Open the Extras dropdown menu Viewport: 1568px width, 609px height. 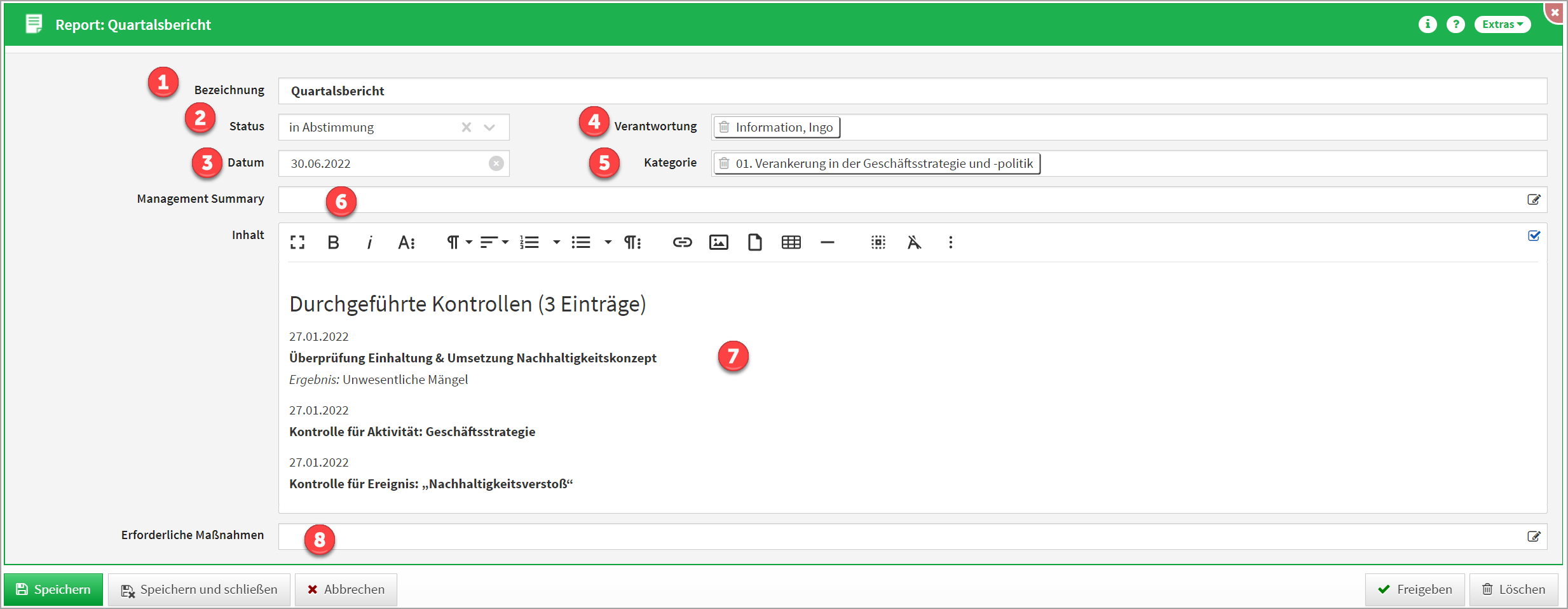tap(1503, 24)
